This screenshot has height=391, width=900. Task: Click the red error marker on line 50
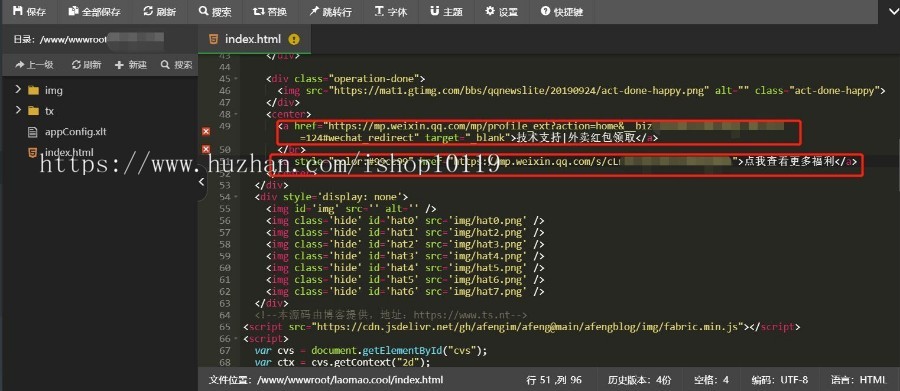(x=206, y=149)
